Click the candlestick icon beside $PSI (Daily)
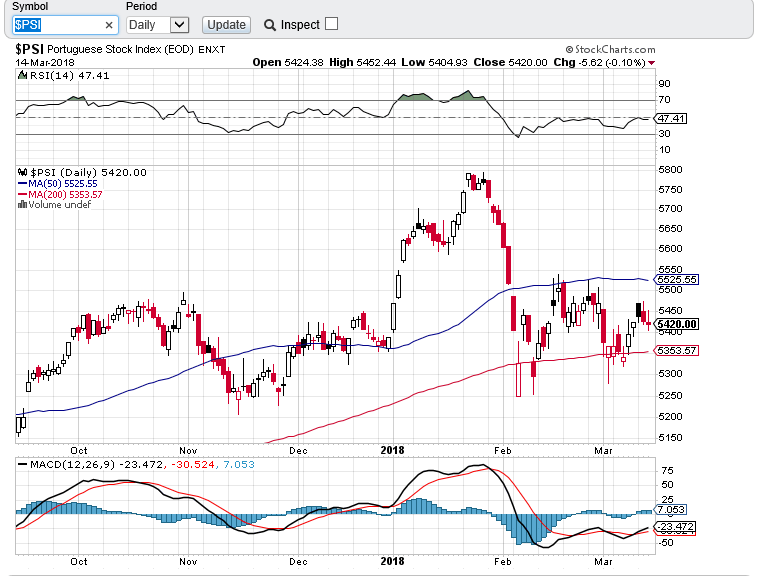The image size is (761, 576). click(x=22, y=172)
